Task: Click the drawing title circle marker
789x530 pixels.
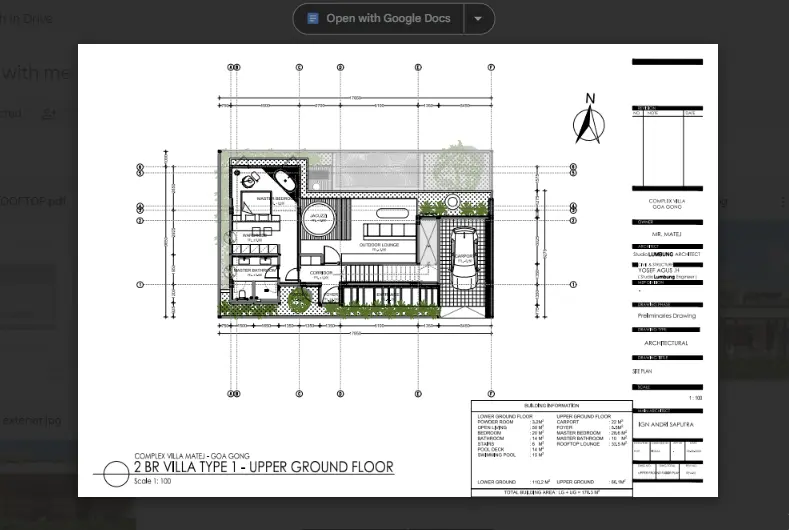Action: [x=116, y=474]
